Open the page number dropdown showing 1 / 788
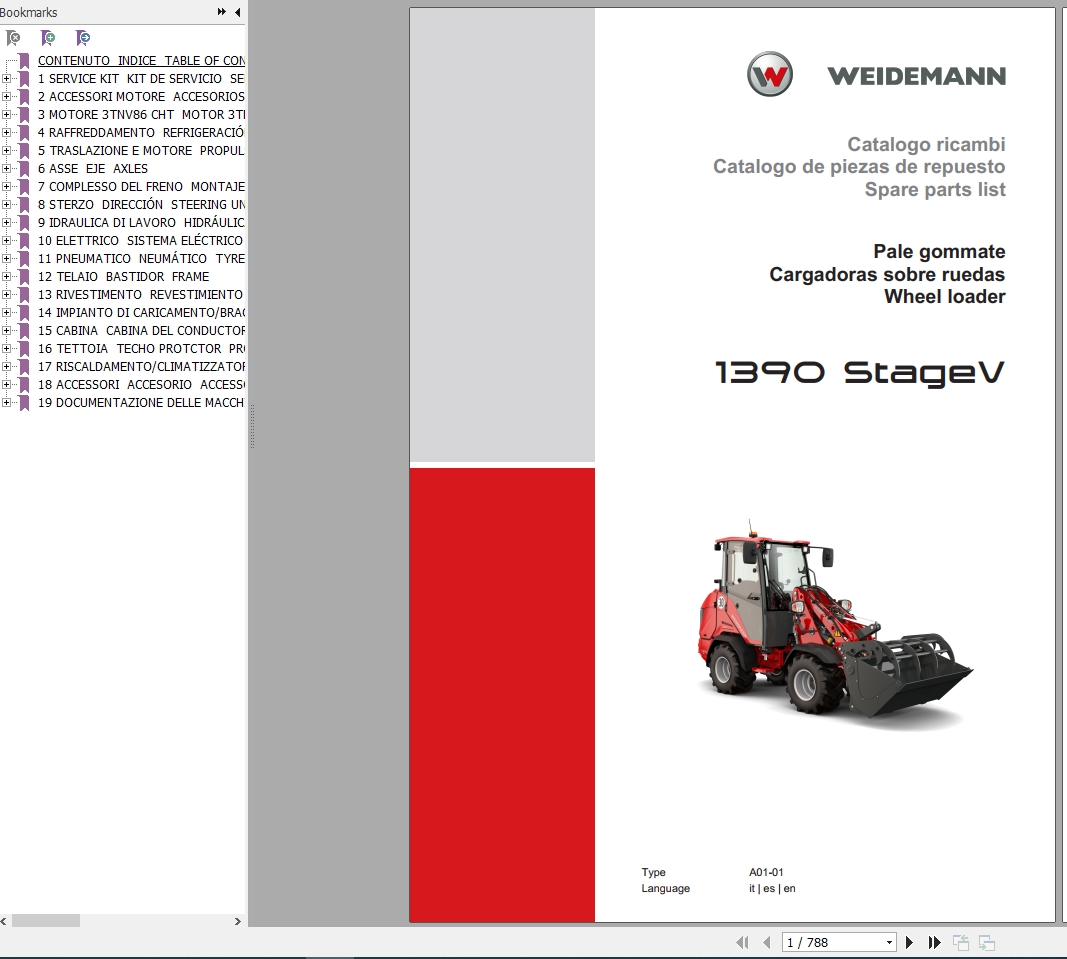The width and height of the screenshot is (1067, 959). [889, 943]
